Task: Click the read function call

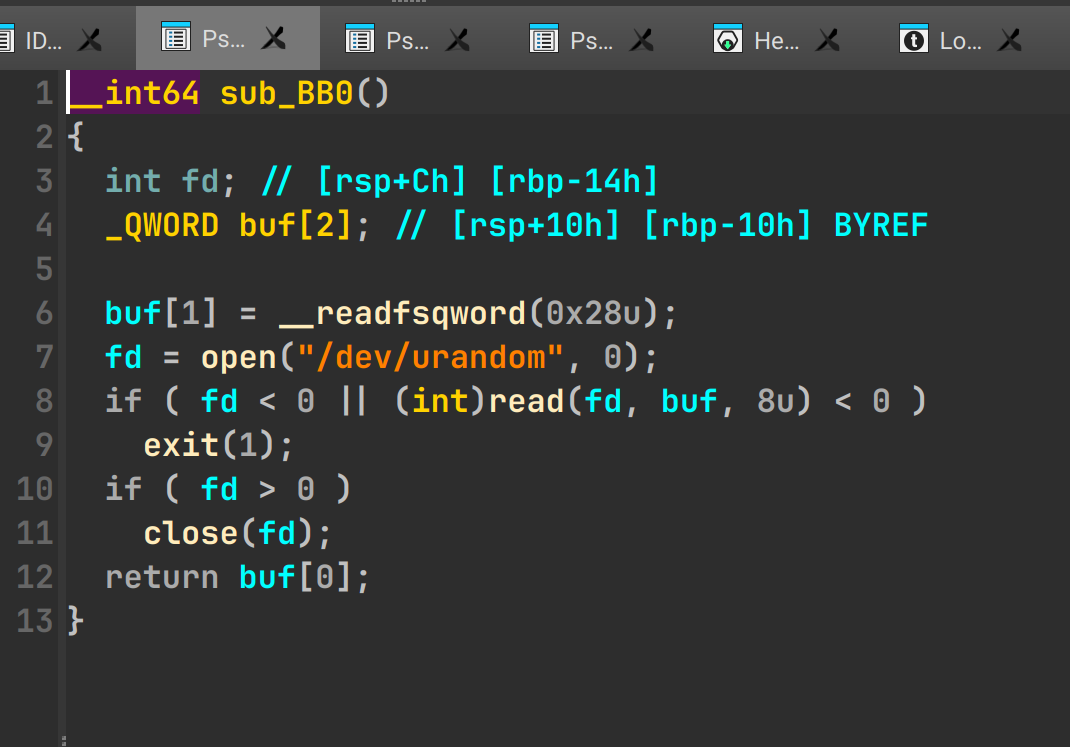Action: tap(527, 401)
